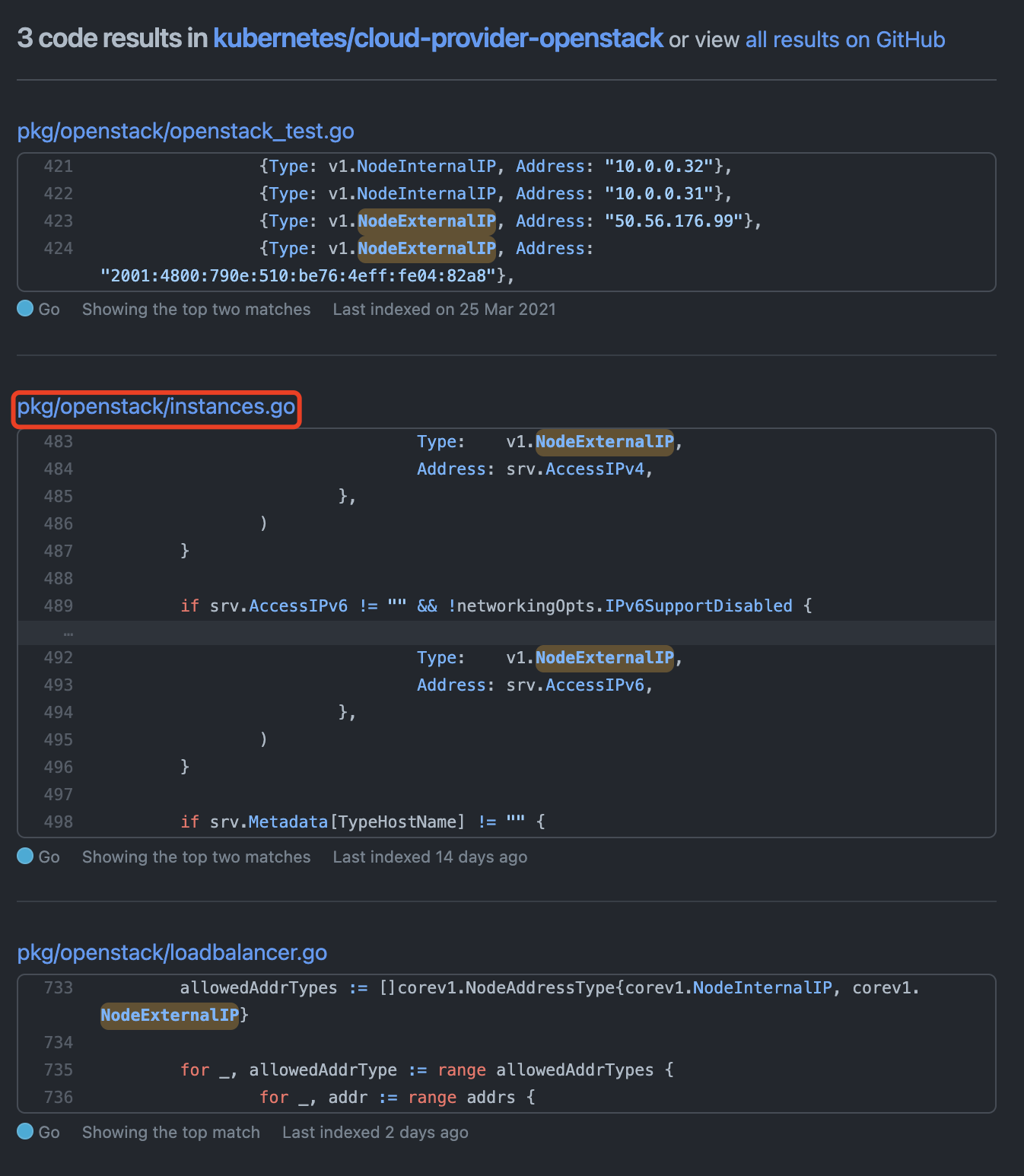This screenshot has width=1024, height=1176.
Task: Click line number 422
Action: click(59, 193)
